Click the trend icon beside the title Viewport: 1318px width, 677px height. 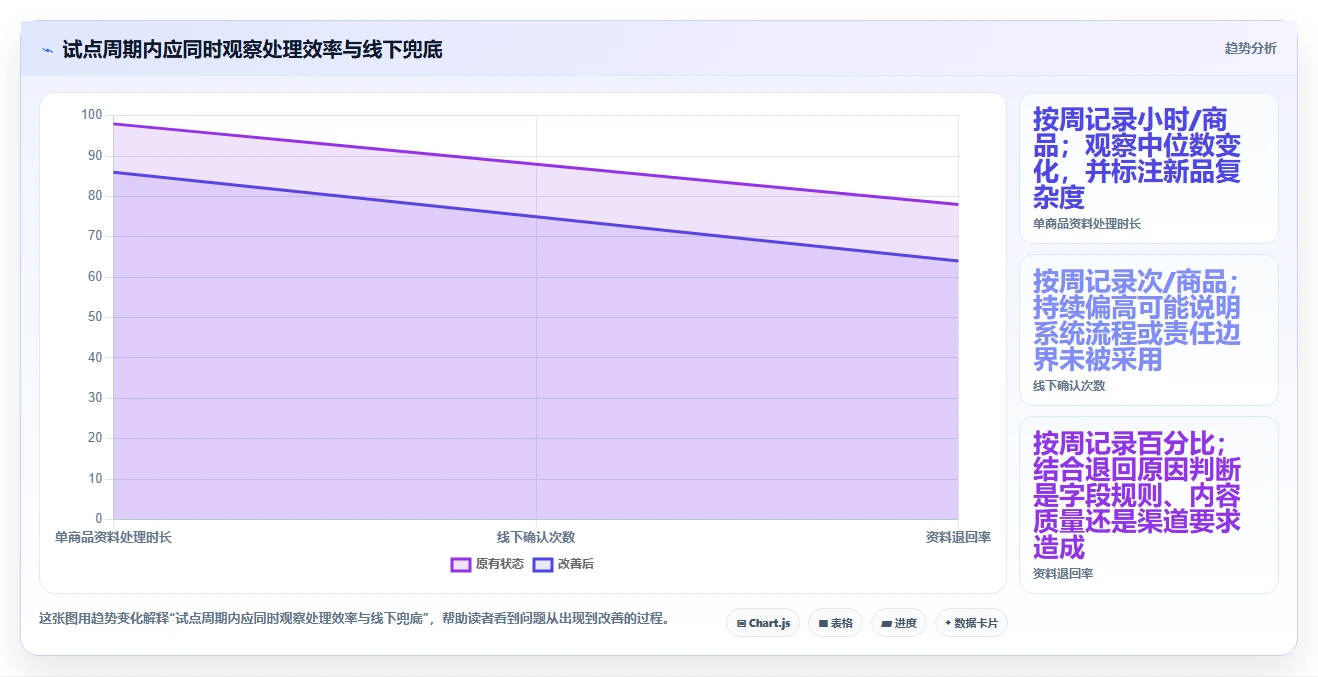pyautogui.click(x=47, y=50)
